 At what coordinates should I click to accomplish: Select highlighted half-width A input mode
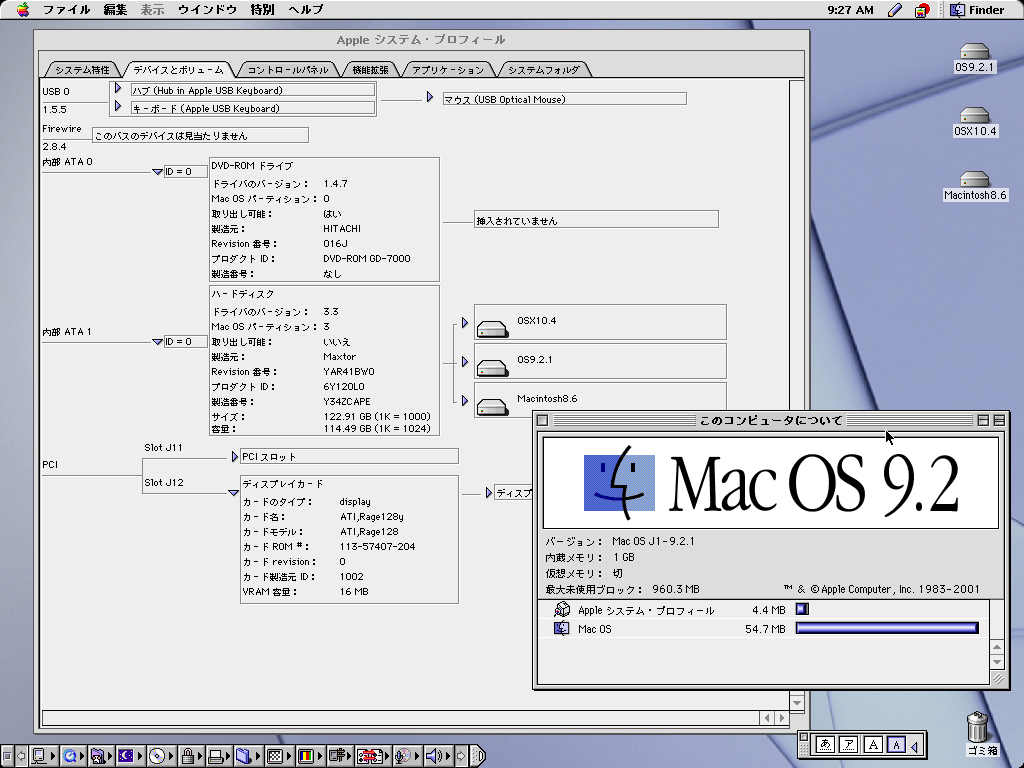(896, 744)
